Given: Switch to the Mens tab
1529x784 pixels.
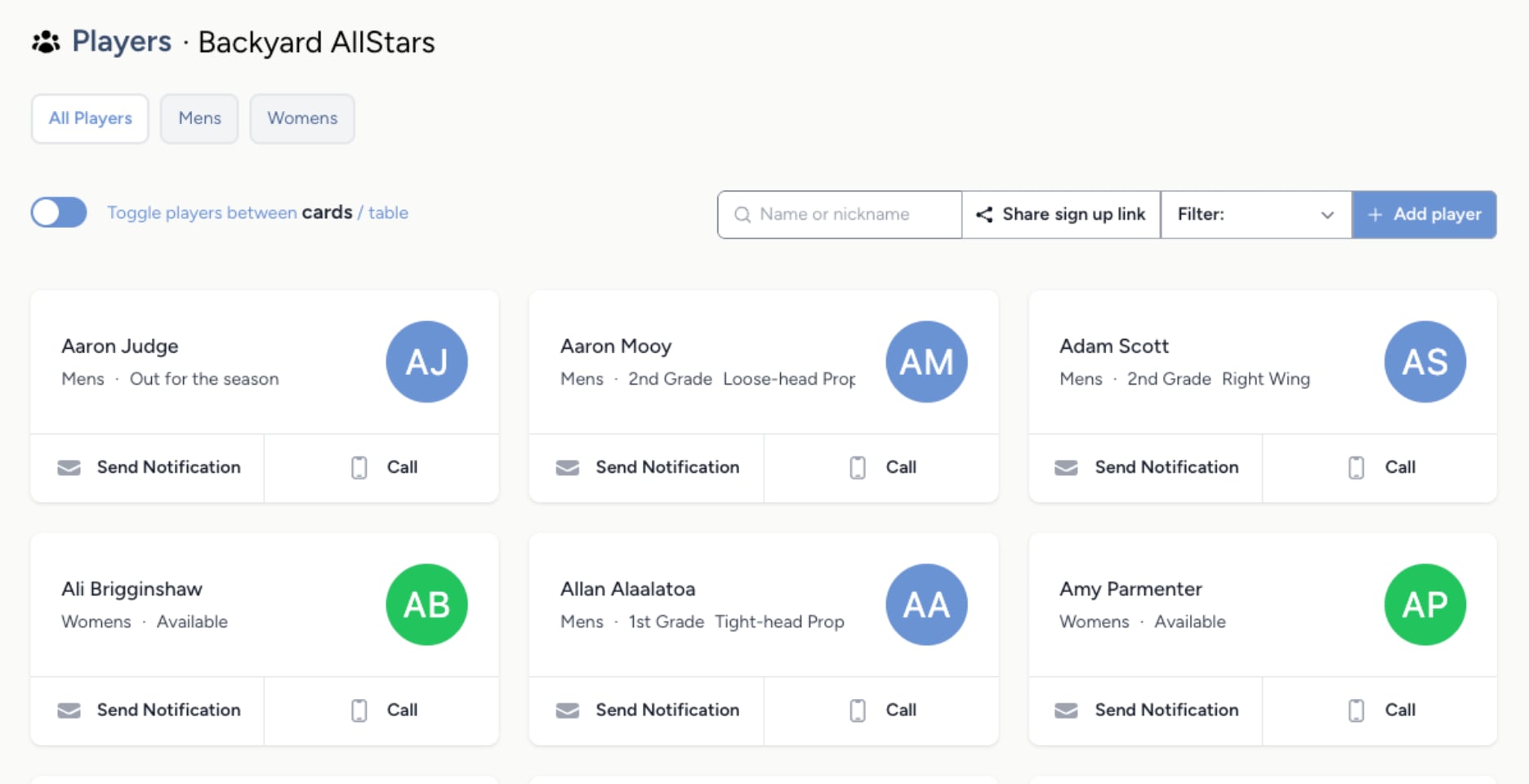Looking at the screenshot, I should [x=199, y=118].
